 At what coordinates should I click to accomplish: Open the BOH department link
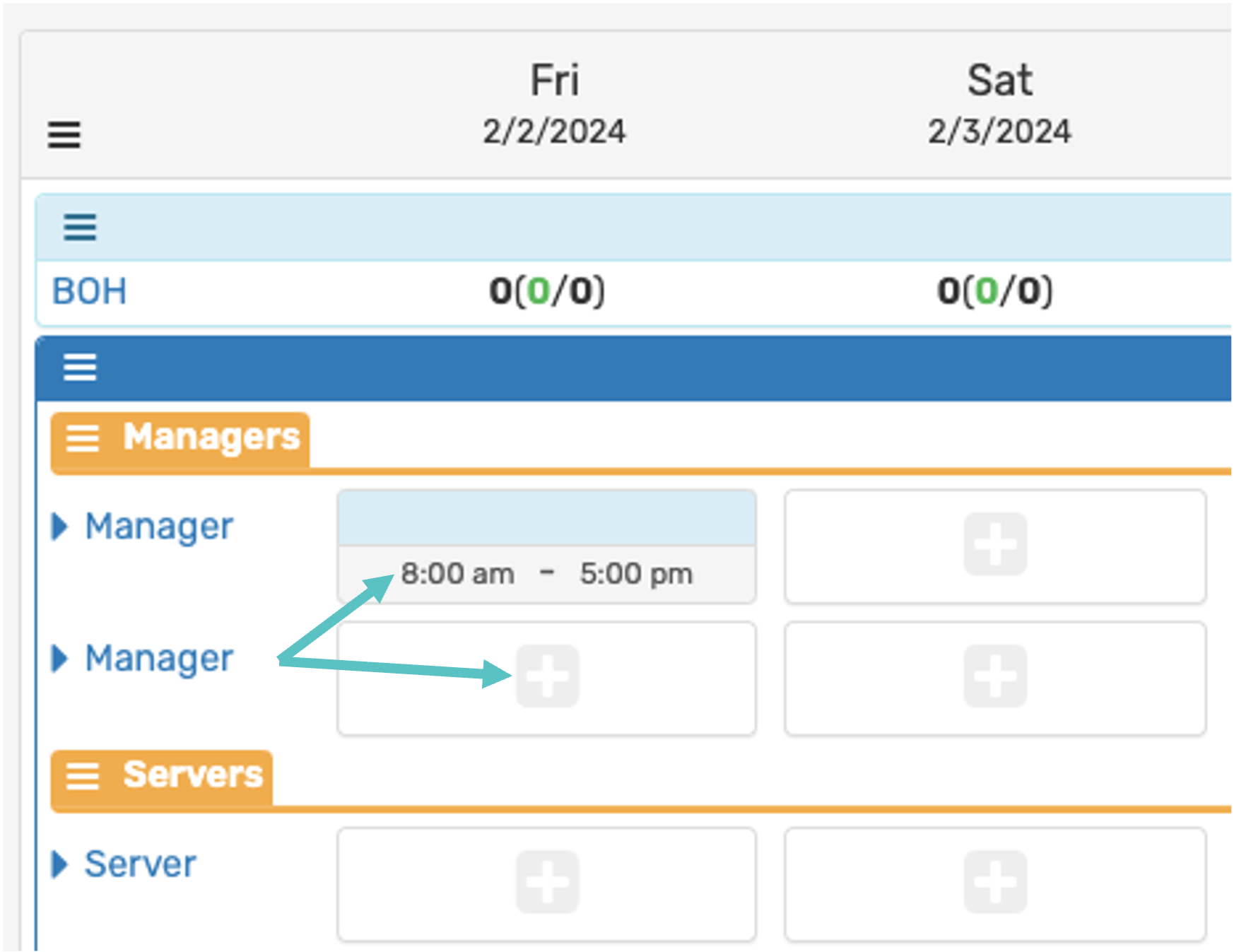pyautogui.click(x=90, y=291)
